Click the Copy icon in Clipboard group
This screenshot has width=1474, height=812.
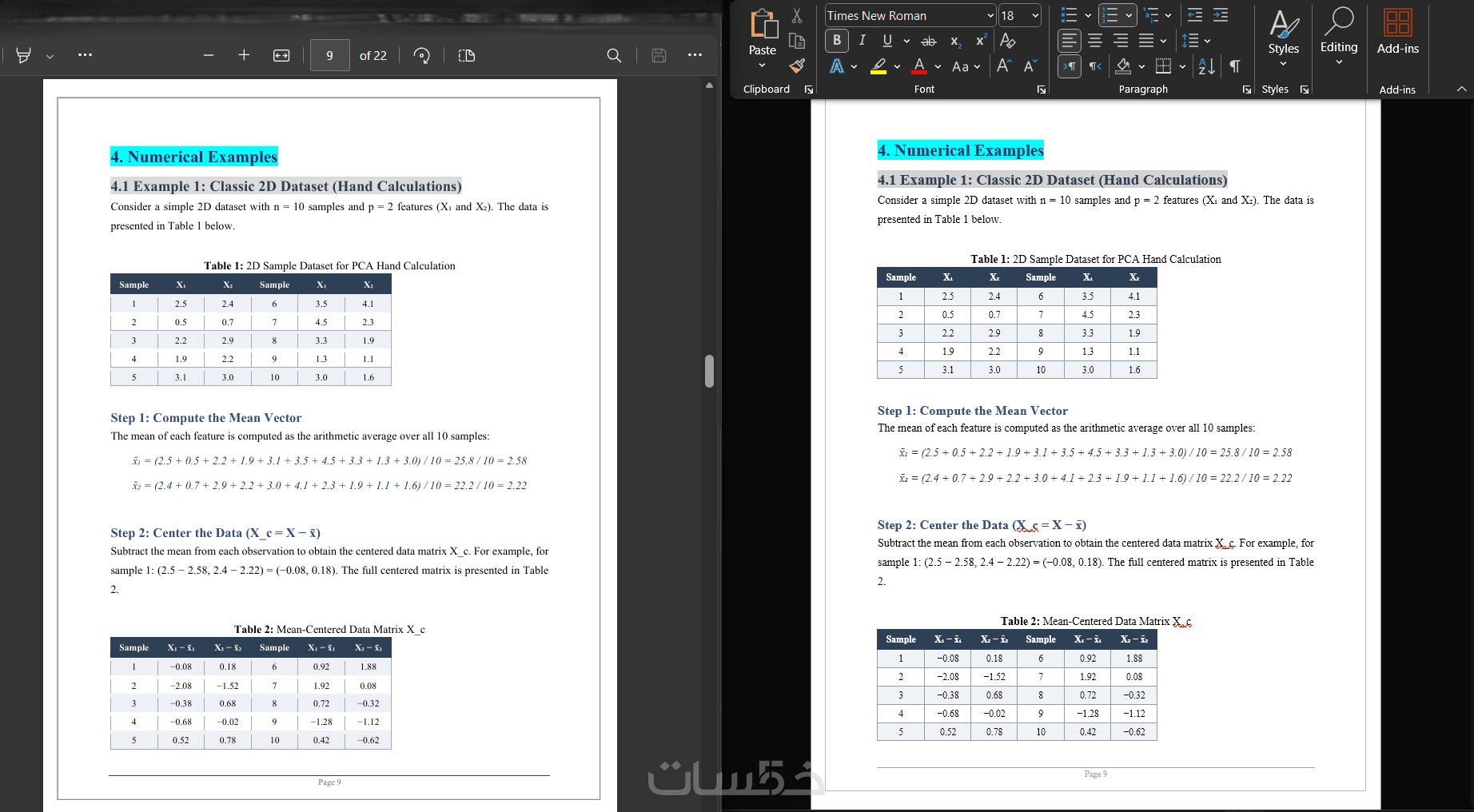click(797, 41)
